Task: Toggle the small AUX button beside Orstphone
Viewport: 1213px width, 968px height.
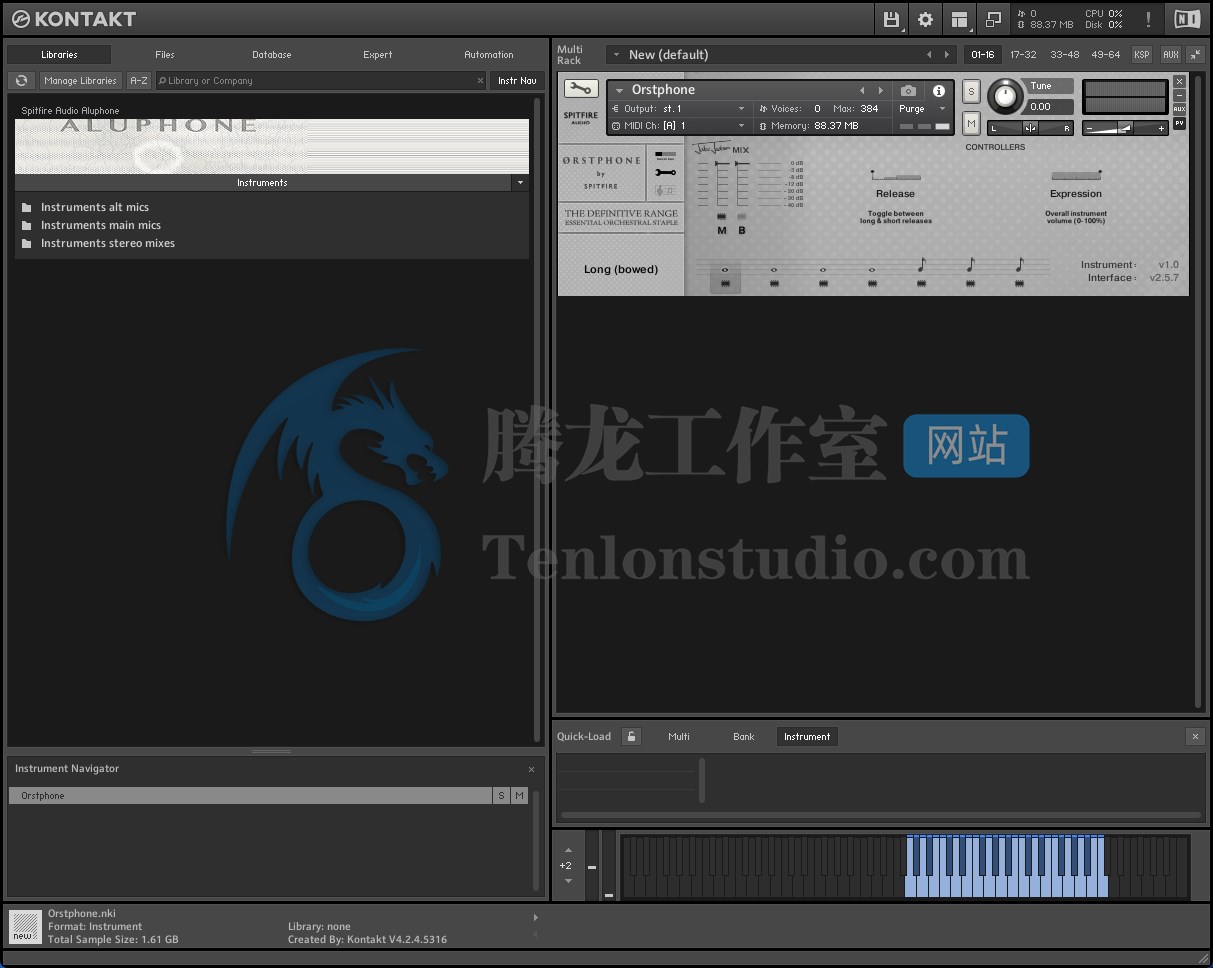Action: (1179, 109)
